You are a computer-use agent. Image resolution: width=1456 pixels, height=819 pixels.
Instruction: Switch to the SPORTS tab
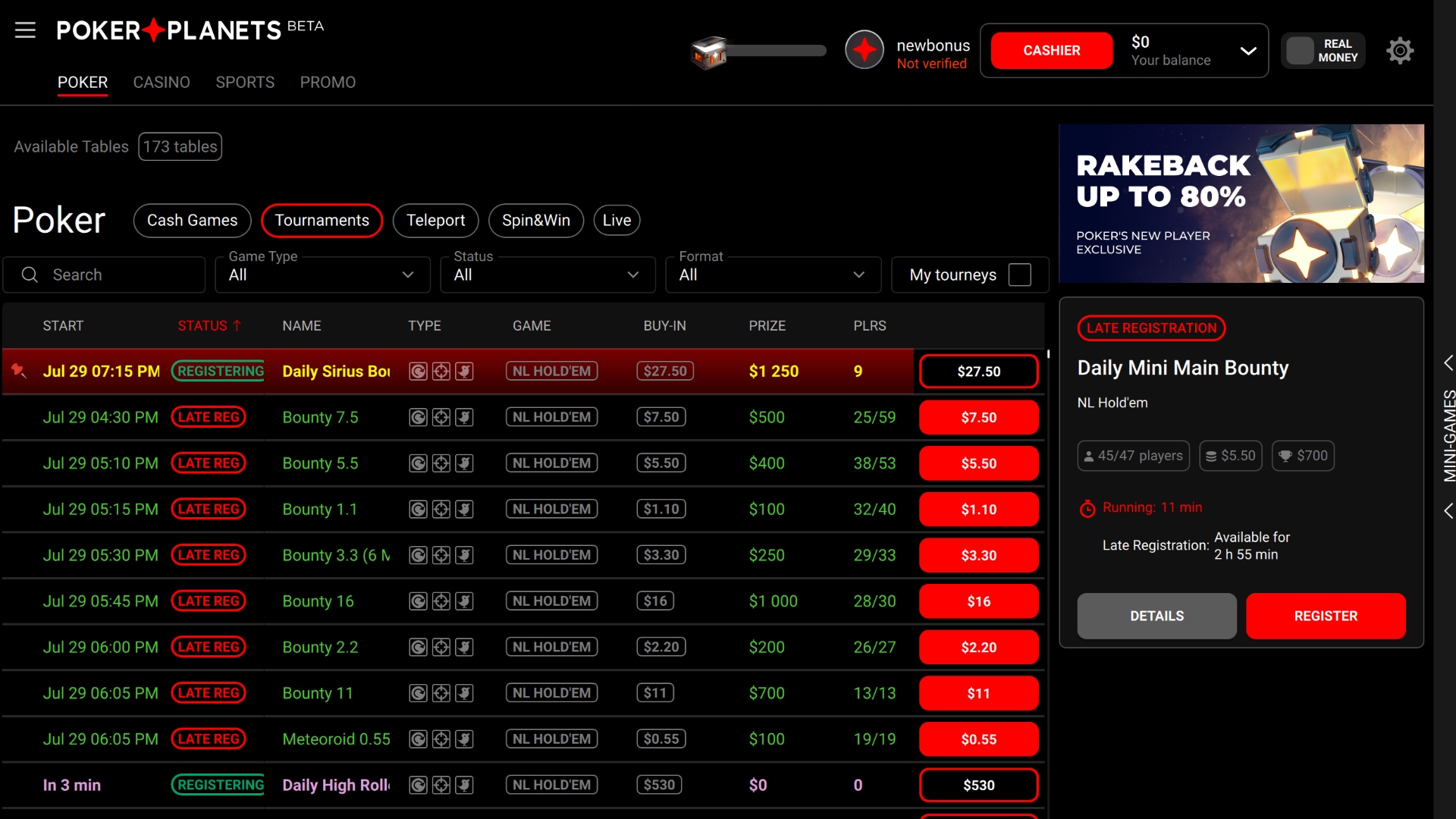[x=245, y=82]
